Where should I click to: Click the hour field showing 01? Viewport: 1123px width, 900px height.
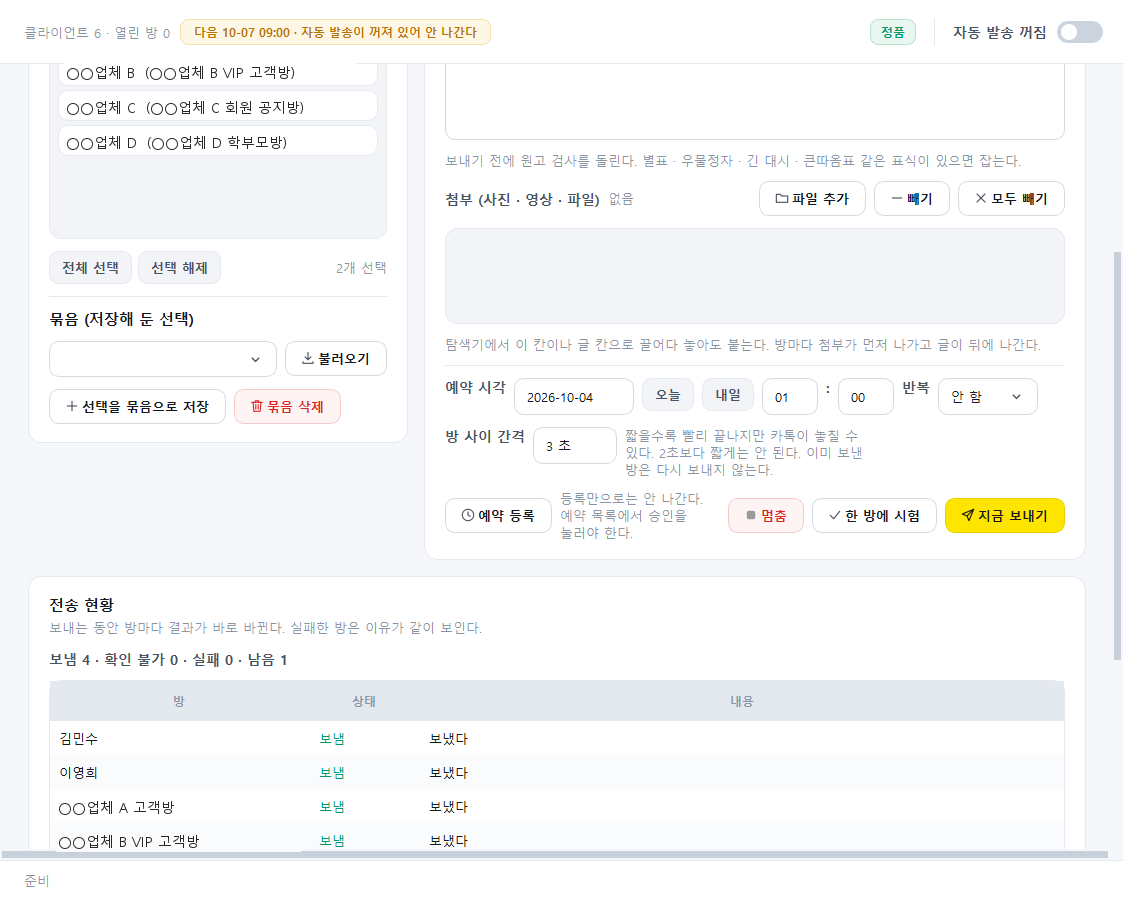click(789, 397)
